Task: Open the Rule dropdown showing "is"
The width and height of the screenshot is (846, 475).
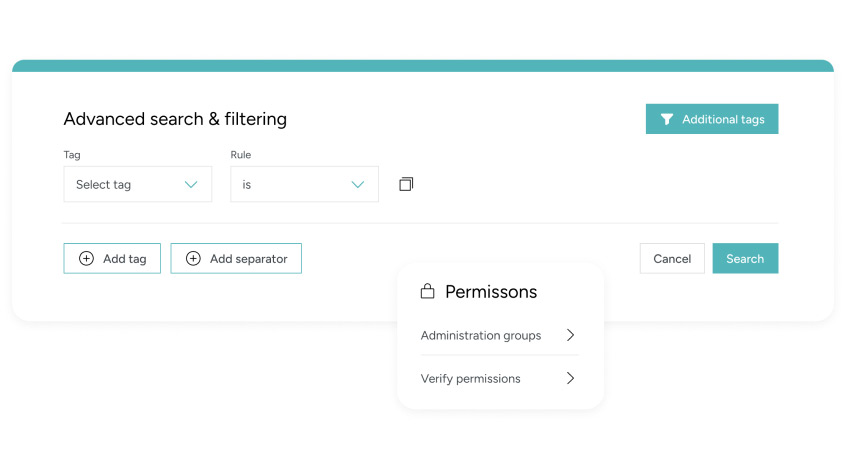Action: tap(304, 185)
